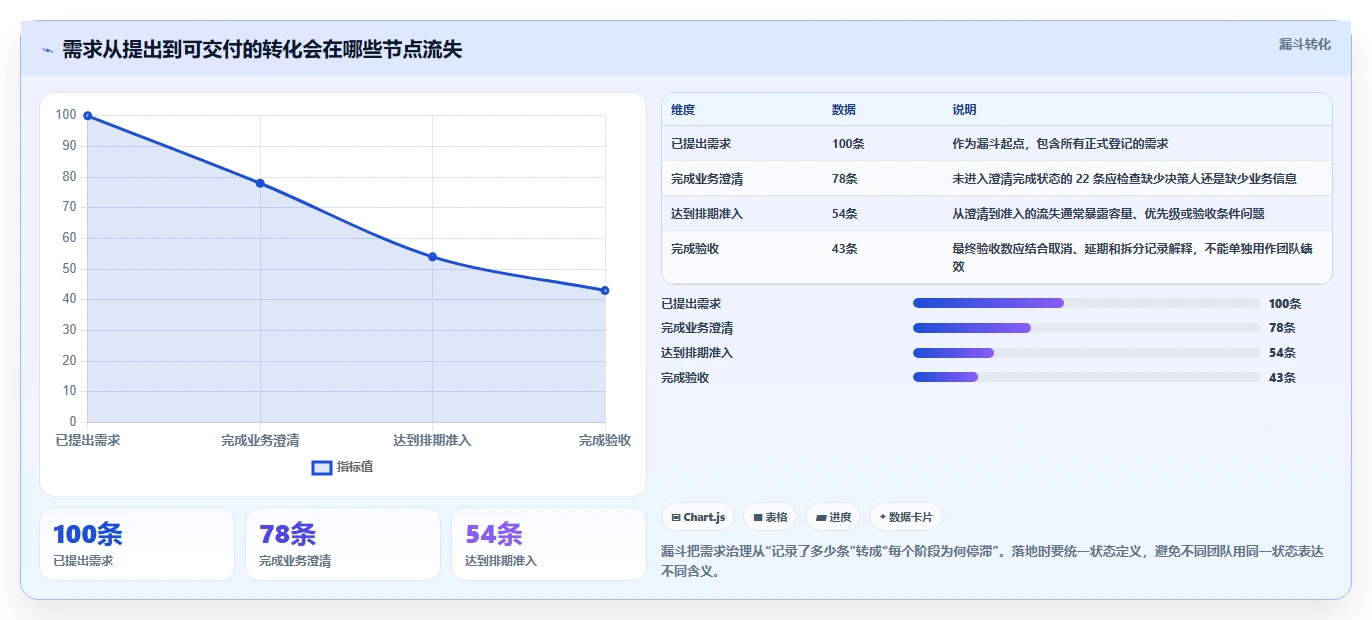Select the 进度 chip

833,517
